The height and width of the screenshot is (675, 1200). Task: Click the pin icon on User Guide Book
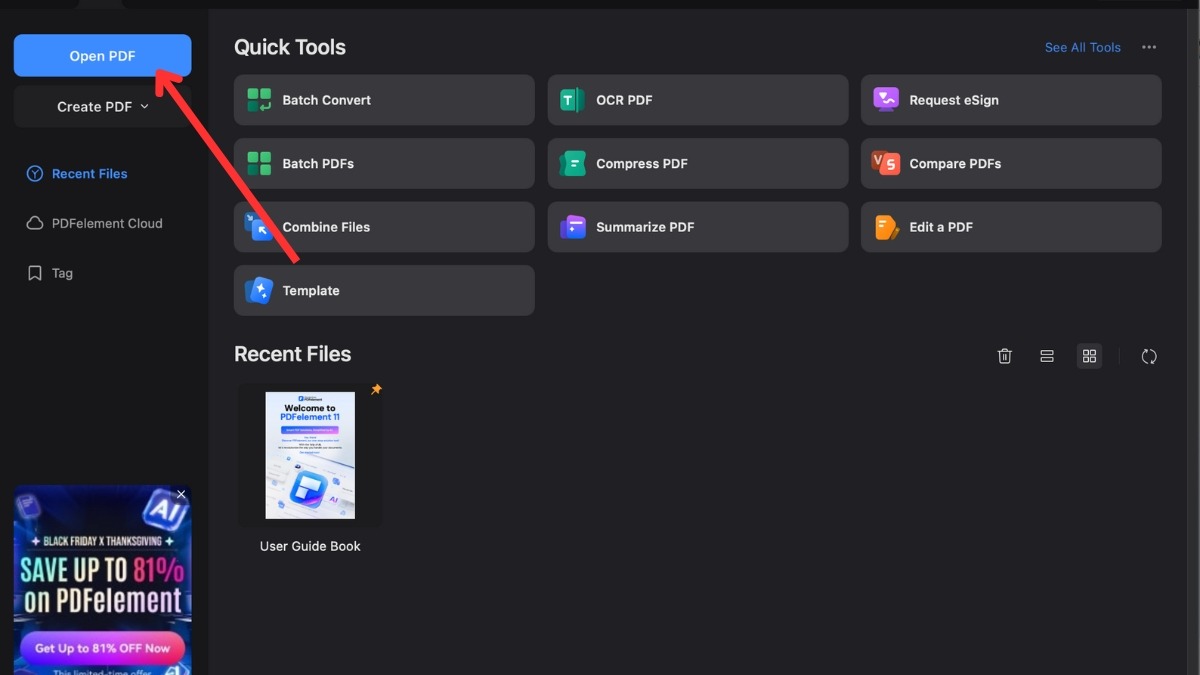(376, 389)
